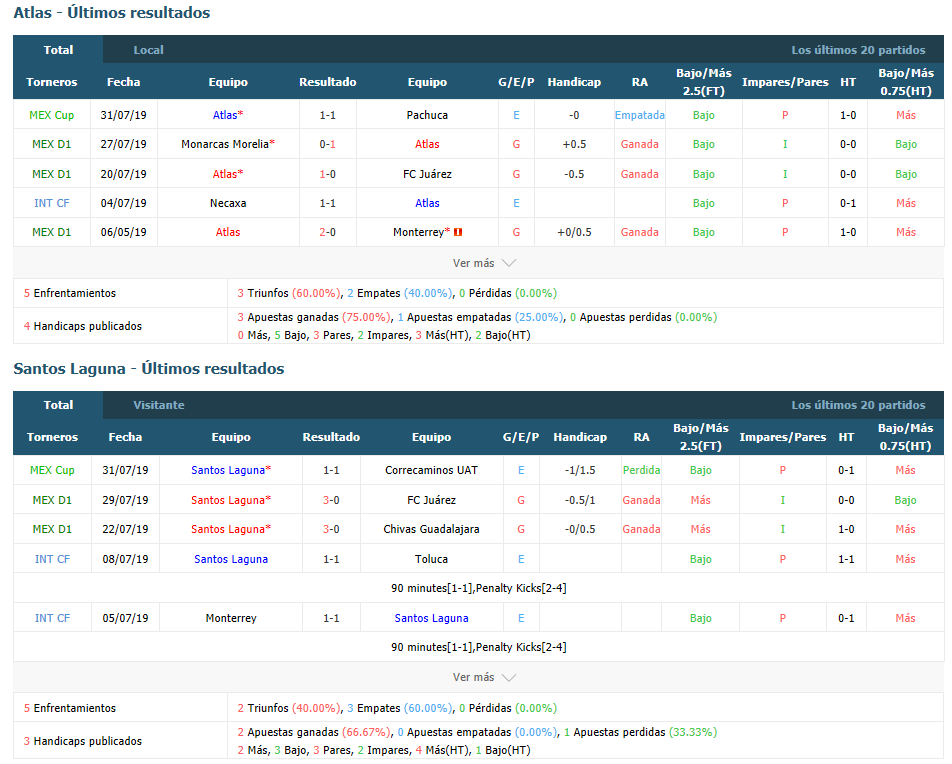Switch to the Local tab
Viewport: 952px width, 764px height.
pos(148,50)
